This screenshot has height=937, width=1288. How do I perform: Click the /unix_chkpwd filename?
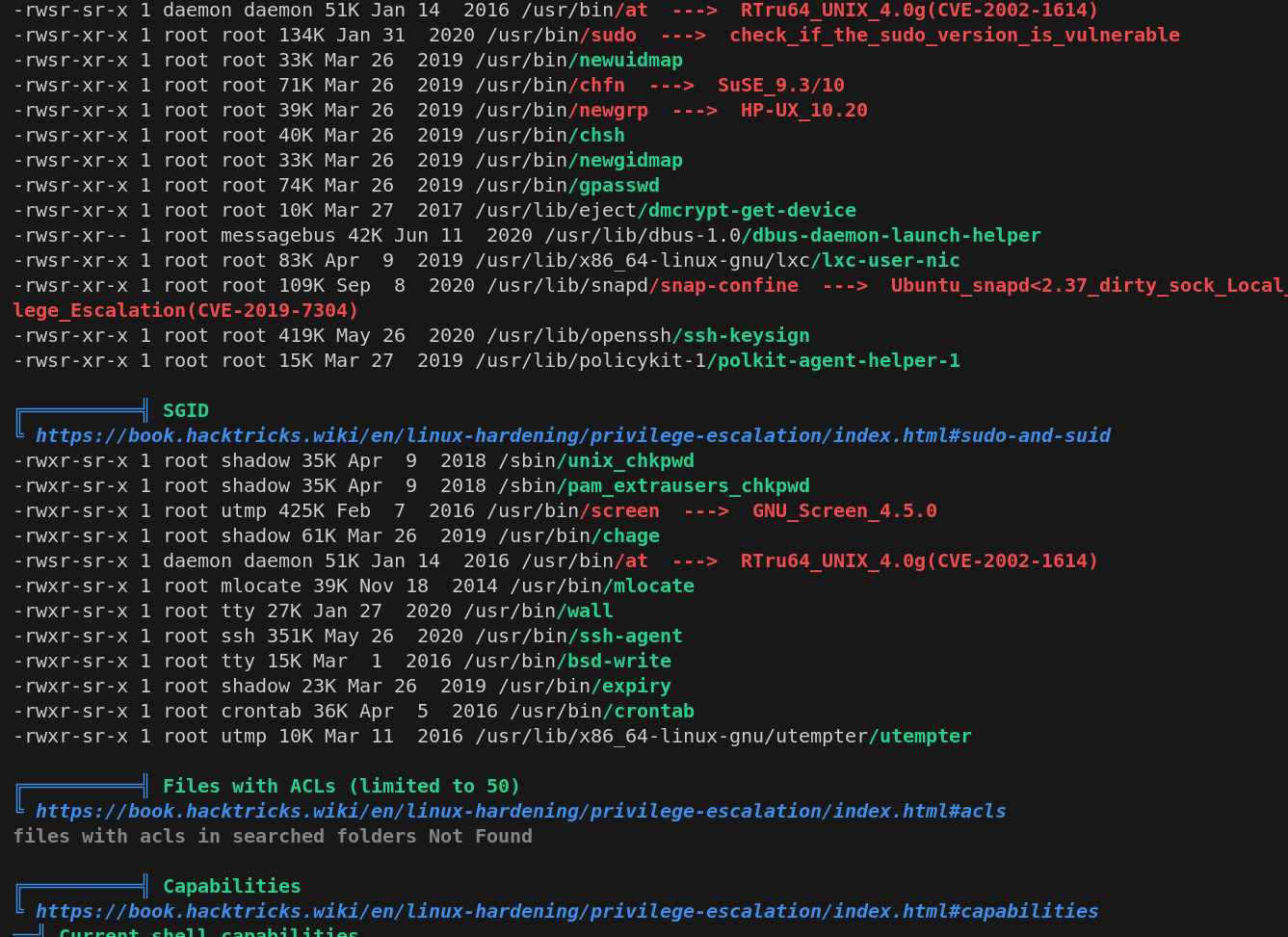pyautogui.click(x=625, y=460)
